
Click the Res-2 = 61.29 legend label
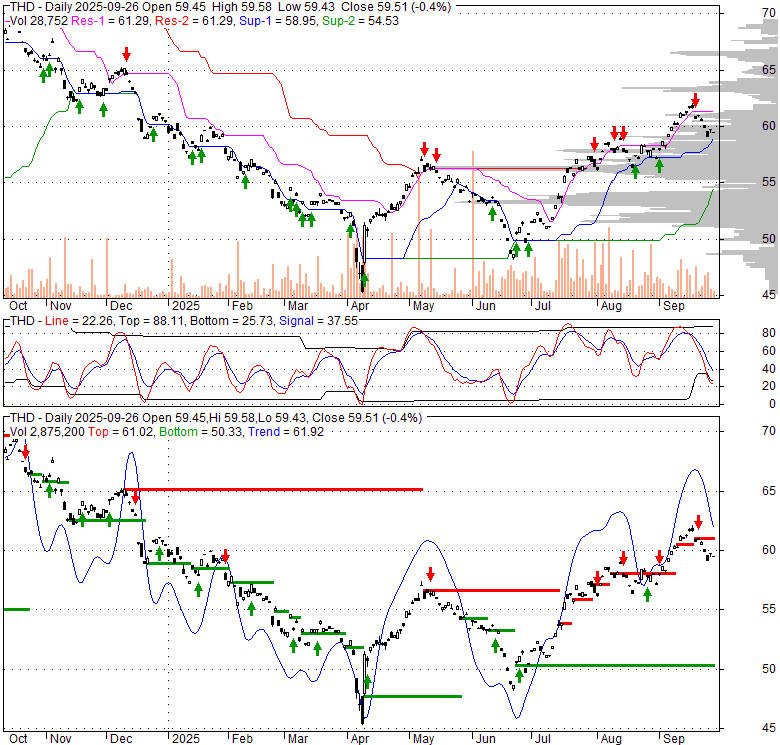(195, 21)
